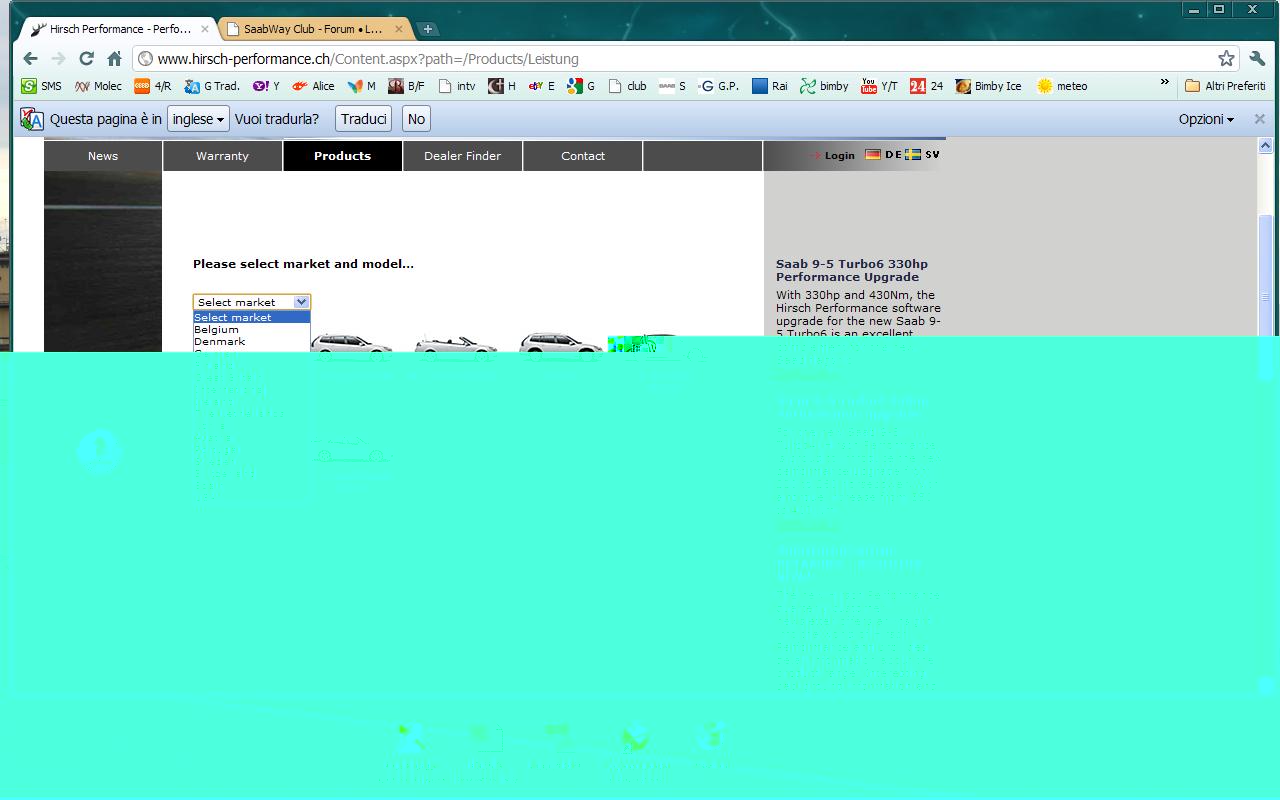Click the Traduci translate button

pos(363,119)
